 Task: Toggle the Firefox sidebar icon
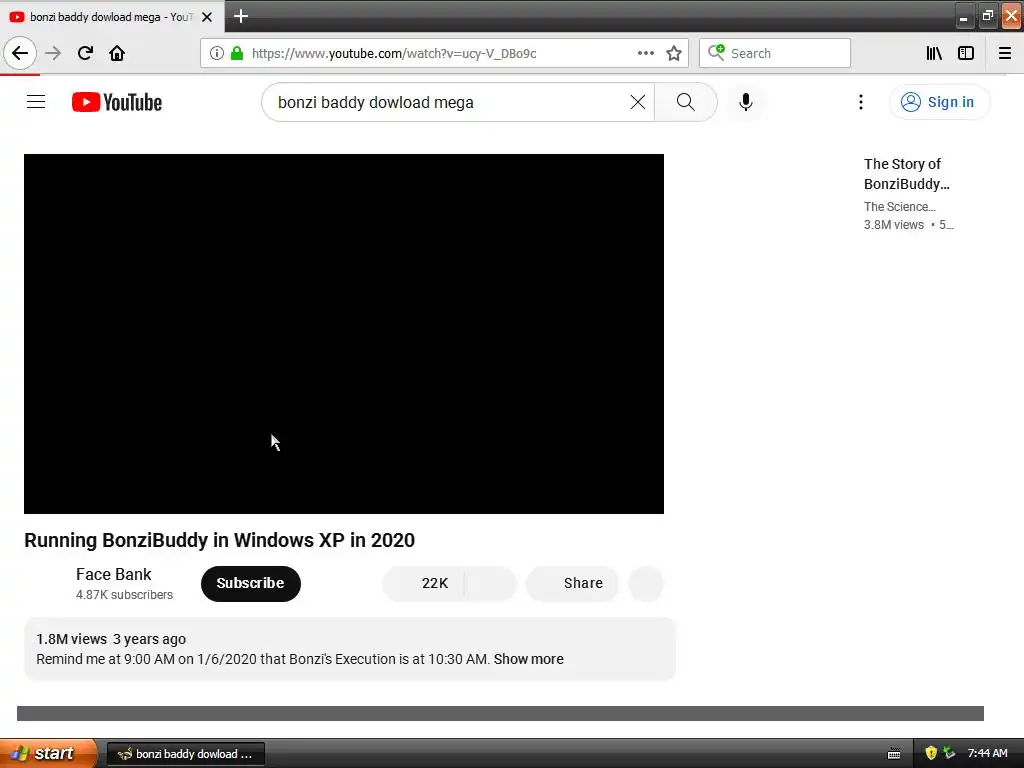point(966,53)
